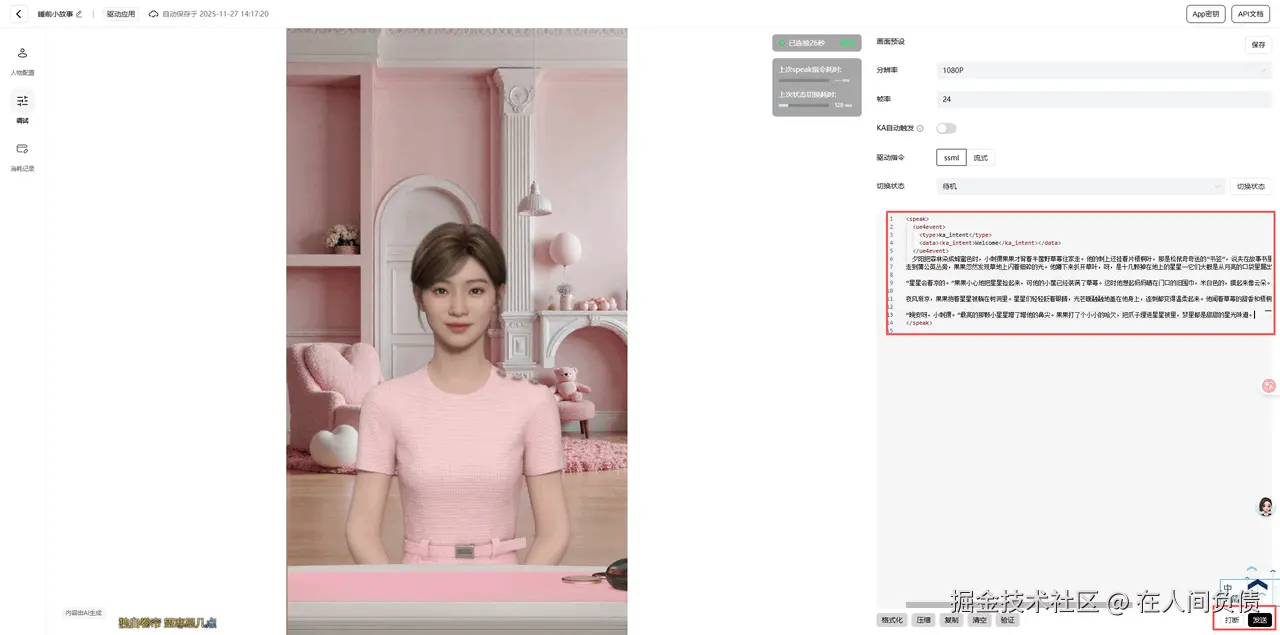
Task: Open the 人物配置 sidebar section
Action: click(22, 60)
